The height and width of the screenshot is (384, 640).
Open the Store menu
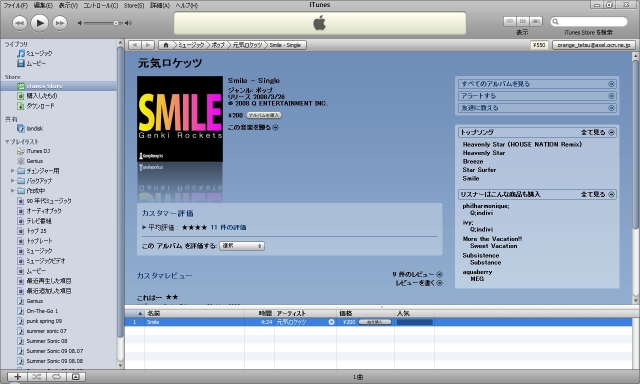click(x=134, y=5)
